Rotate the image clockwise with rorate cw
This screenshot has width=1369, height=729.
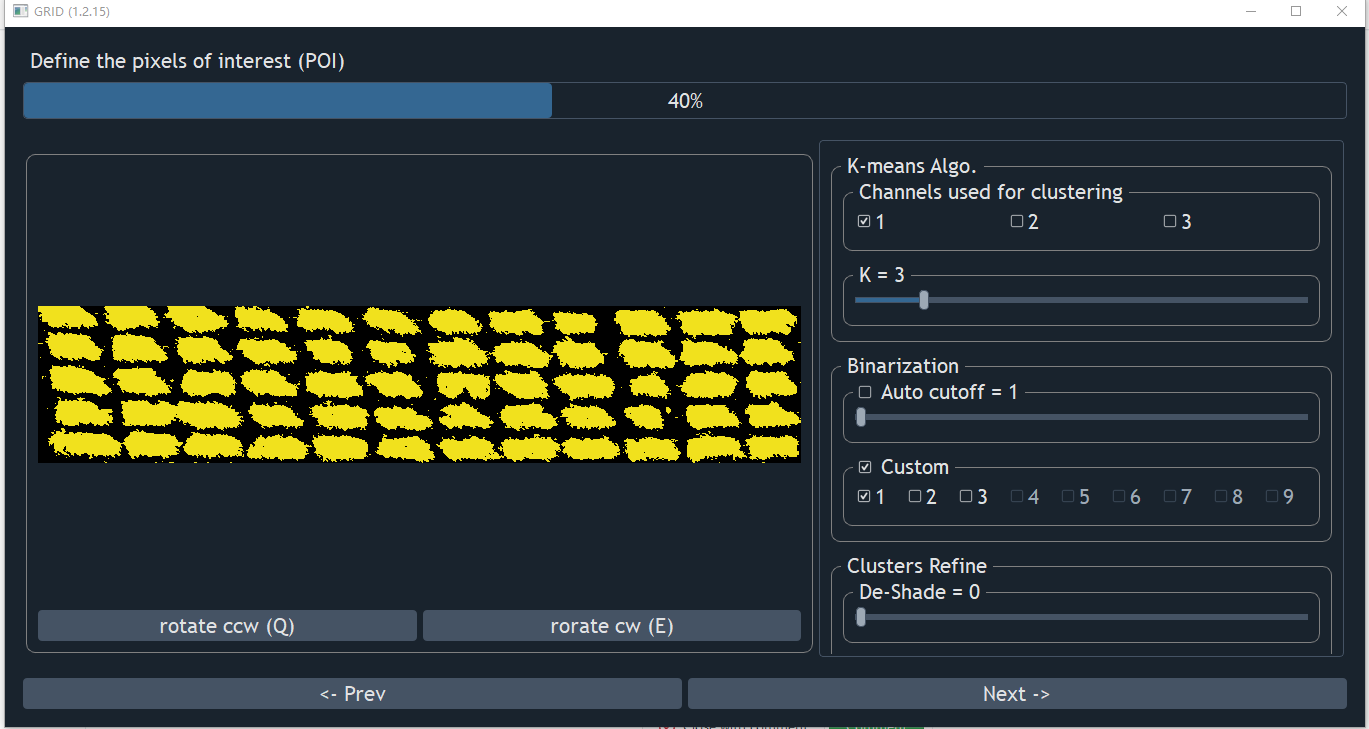point(612,625)
